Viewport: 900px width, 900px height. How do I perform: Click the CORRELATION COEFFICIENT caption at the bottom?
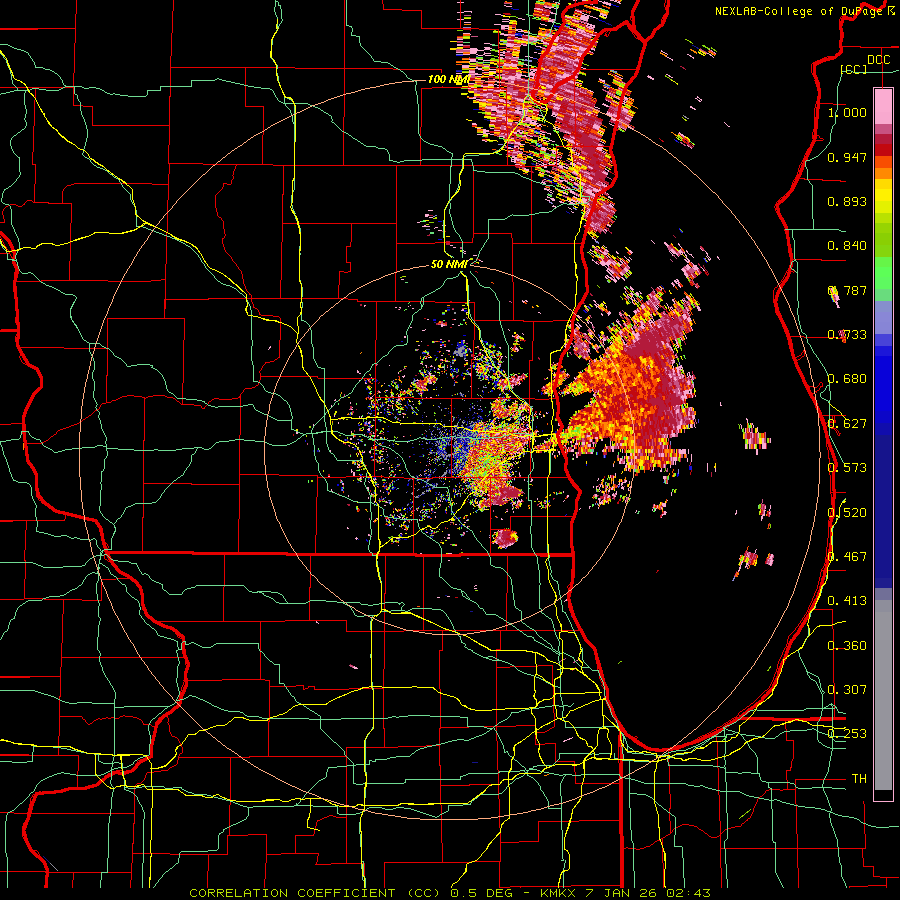point(450,893)
